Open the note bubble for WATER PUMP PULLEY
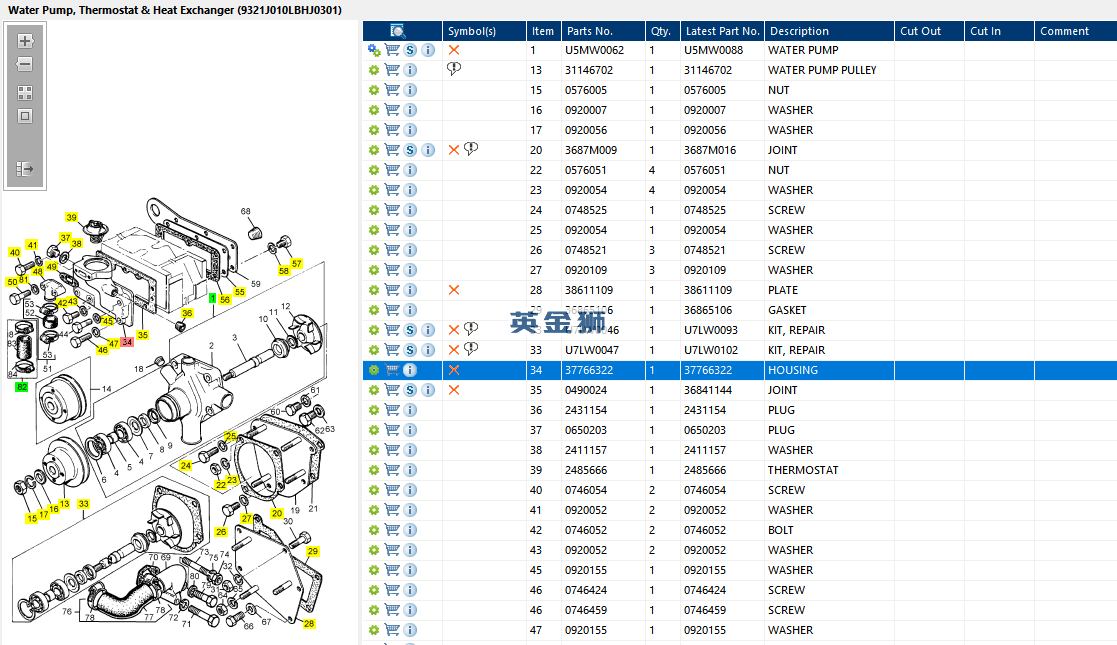The height and width of the screenshot is (645, 1117). coord(454,68)
